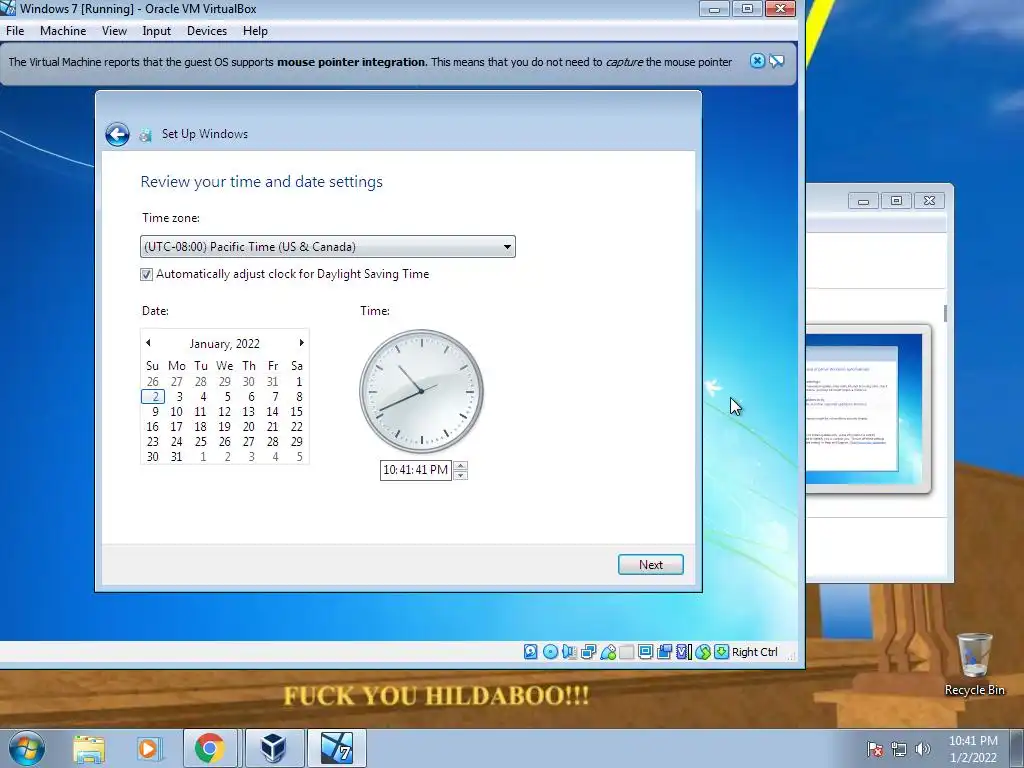Select the Windows 7 VM taskbar button

pos(337,748)
